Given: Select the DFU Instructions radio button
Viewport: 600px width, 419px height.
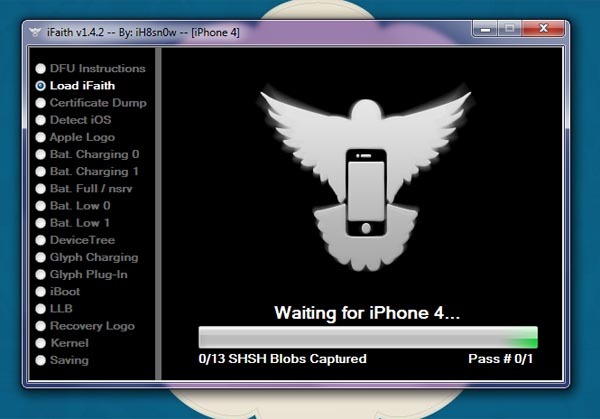Looking at the screenshot, I should [x=41, y=68].
